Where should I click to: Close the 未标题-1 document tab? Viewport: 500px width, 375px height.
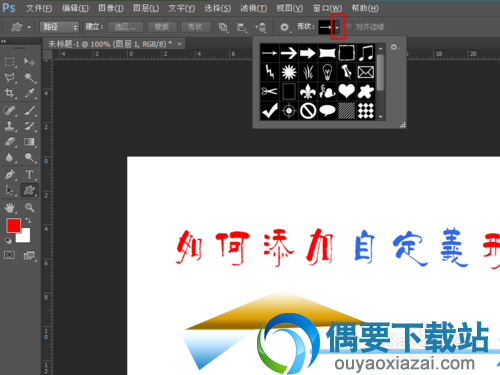179,44
